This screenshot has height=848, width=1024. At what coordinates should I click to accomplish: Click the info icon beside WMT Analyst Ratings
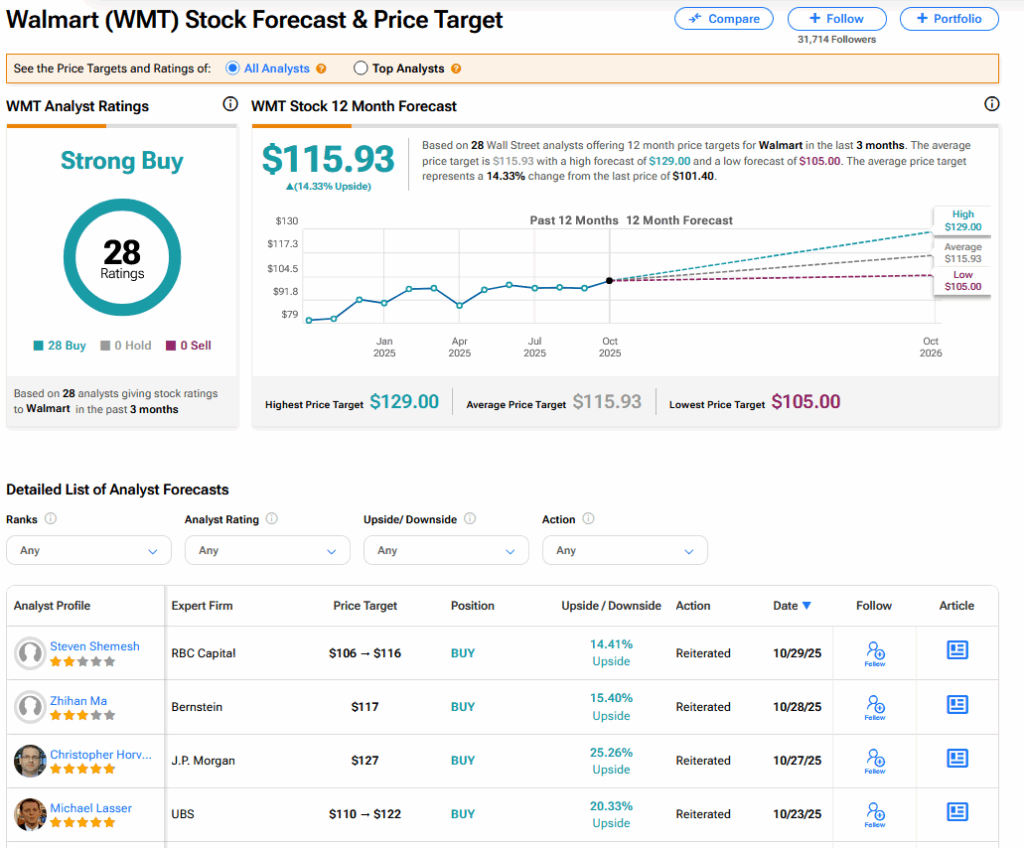coord(230,104)
